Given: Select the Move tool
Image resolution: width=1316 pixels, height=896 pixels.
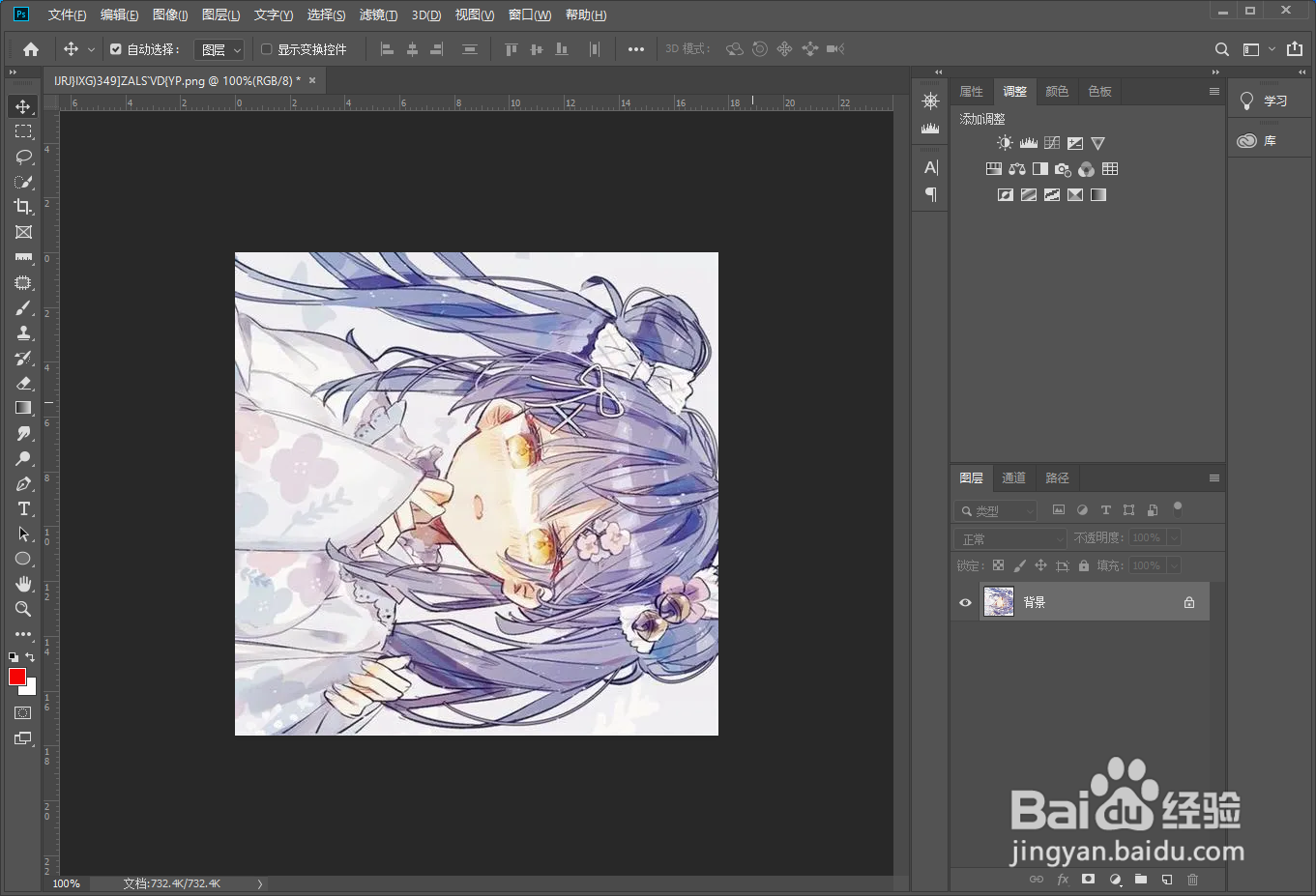Looking at the screenshot, I should click(23, 106).
